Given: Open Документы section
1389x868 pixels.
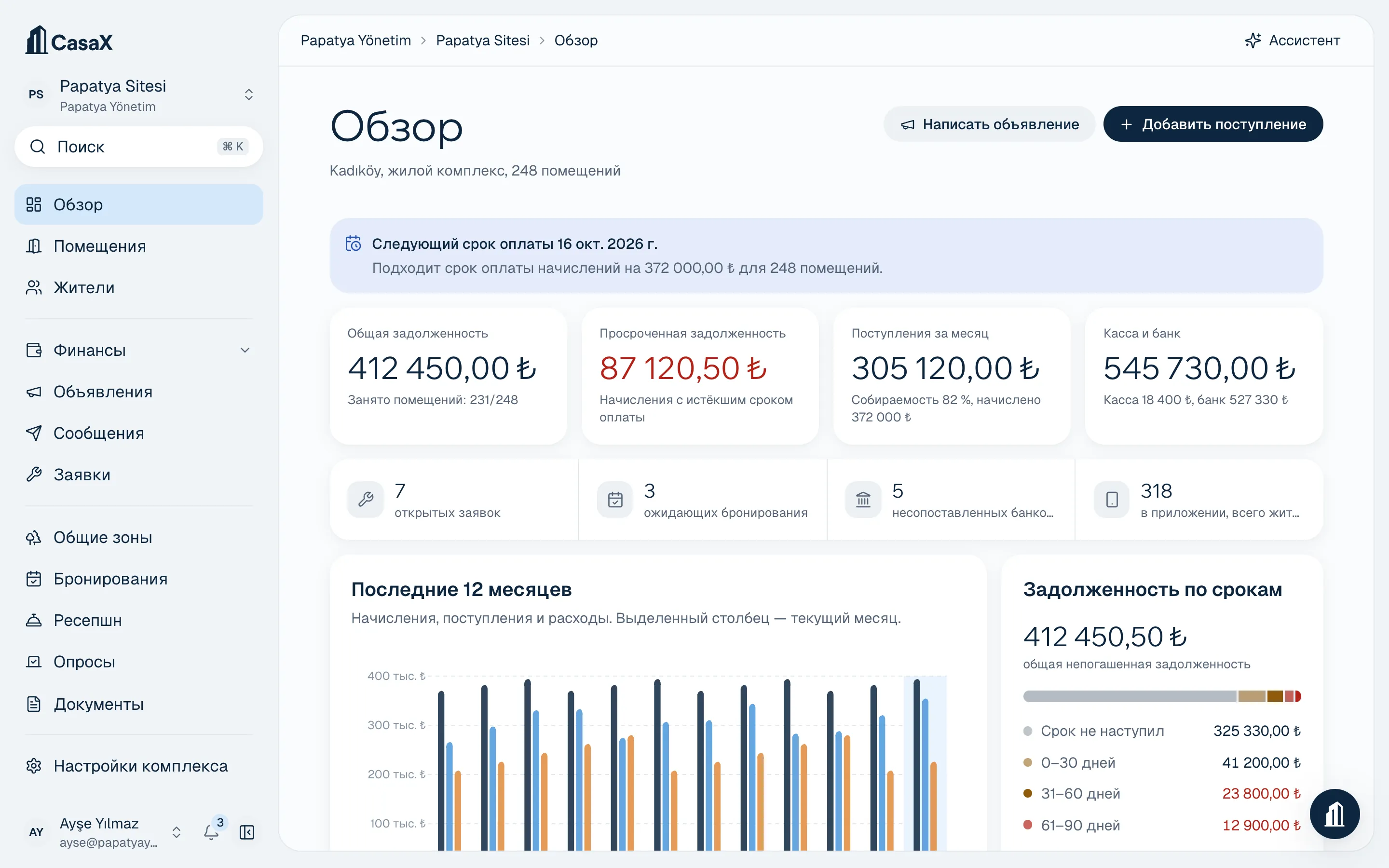Looking at the screenshot, I should [139, 705].
